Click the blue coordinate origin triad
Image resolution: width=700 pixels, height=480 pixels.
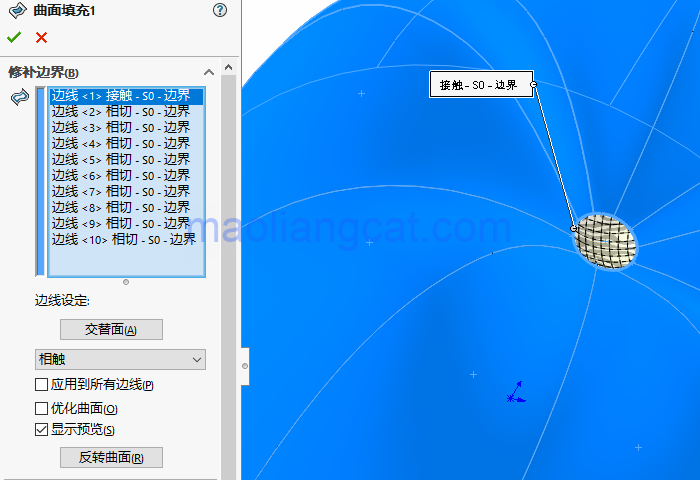516,392
